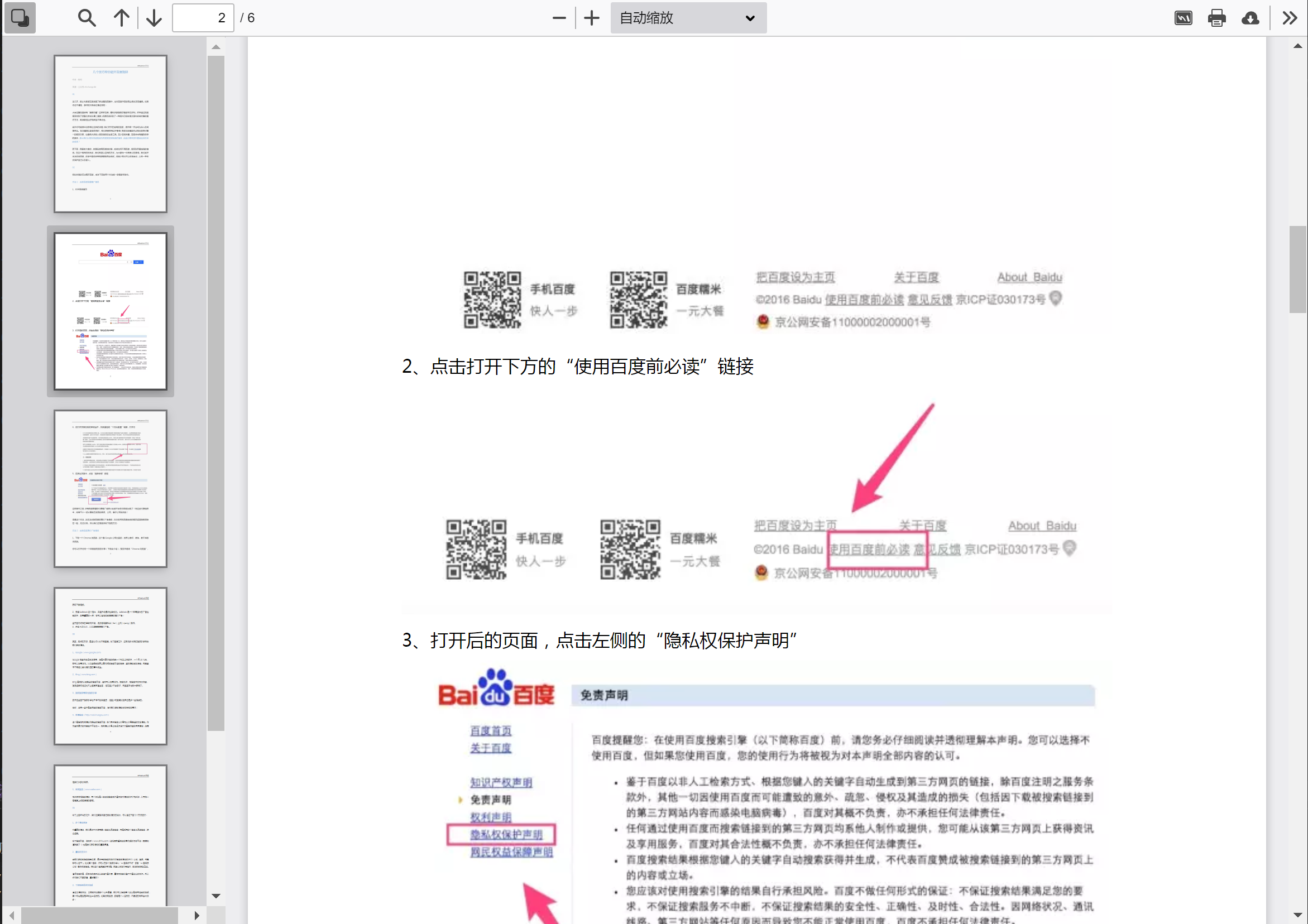
Task: Go to previous page arrow
Action: (x=121, y=18)
